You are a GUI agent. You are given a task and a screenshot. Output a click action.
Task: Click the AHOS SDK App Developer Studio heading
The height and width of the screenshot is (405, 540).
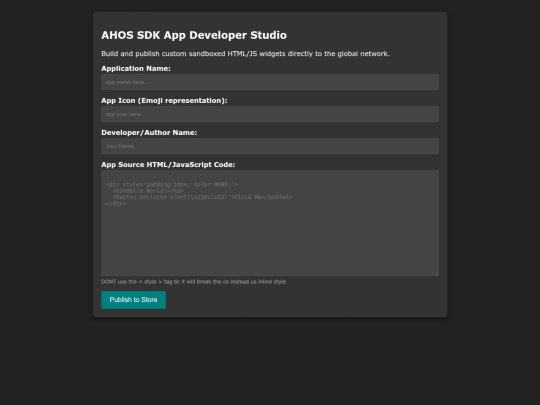pos(194,35)
